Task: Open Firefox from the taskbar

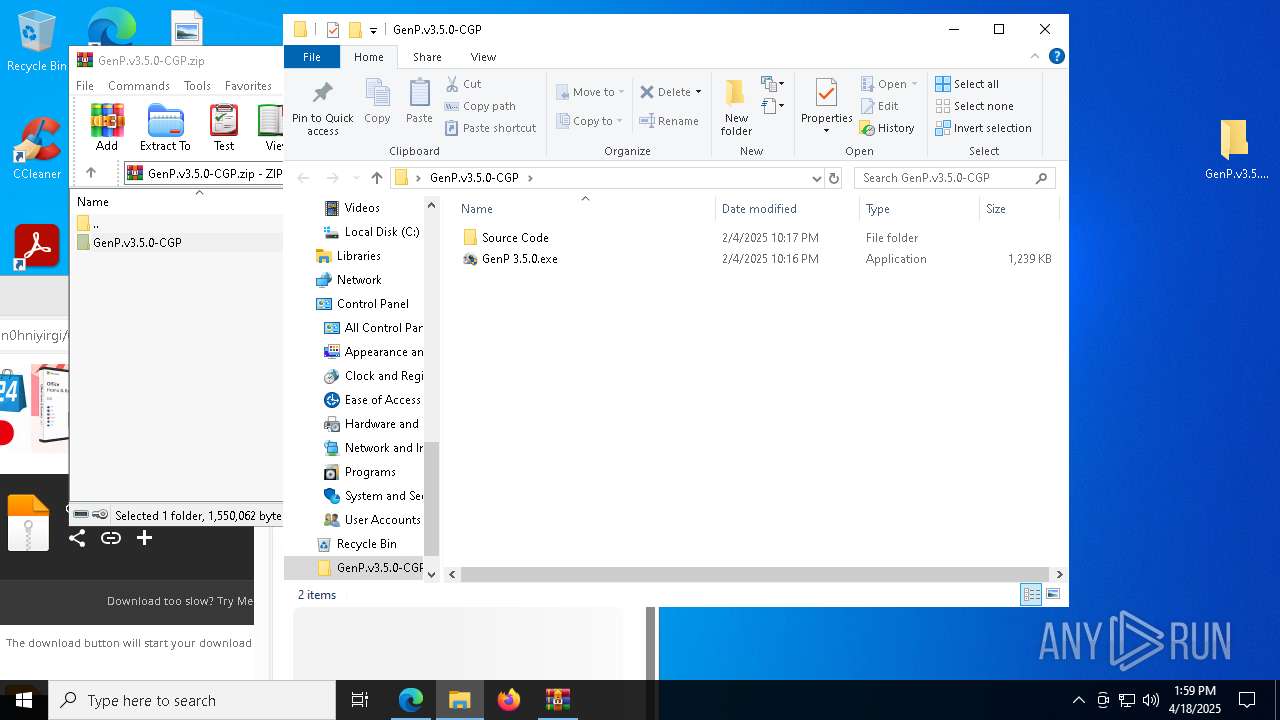Action: click(509, 700)
